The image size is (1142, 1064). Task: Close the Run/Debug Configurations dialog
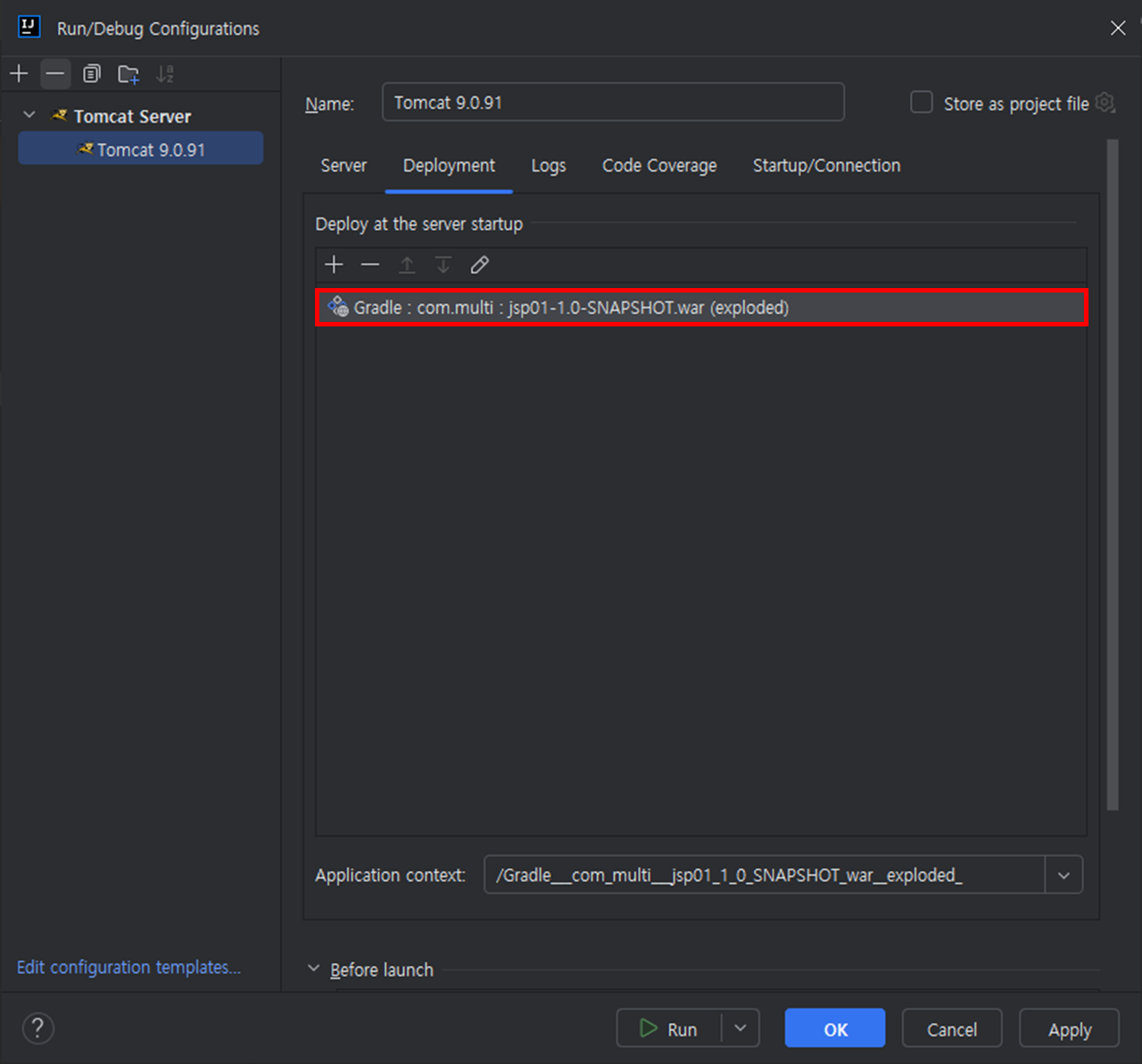[x=1118, y=28]
